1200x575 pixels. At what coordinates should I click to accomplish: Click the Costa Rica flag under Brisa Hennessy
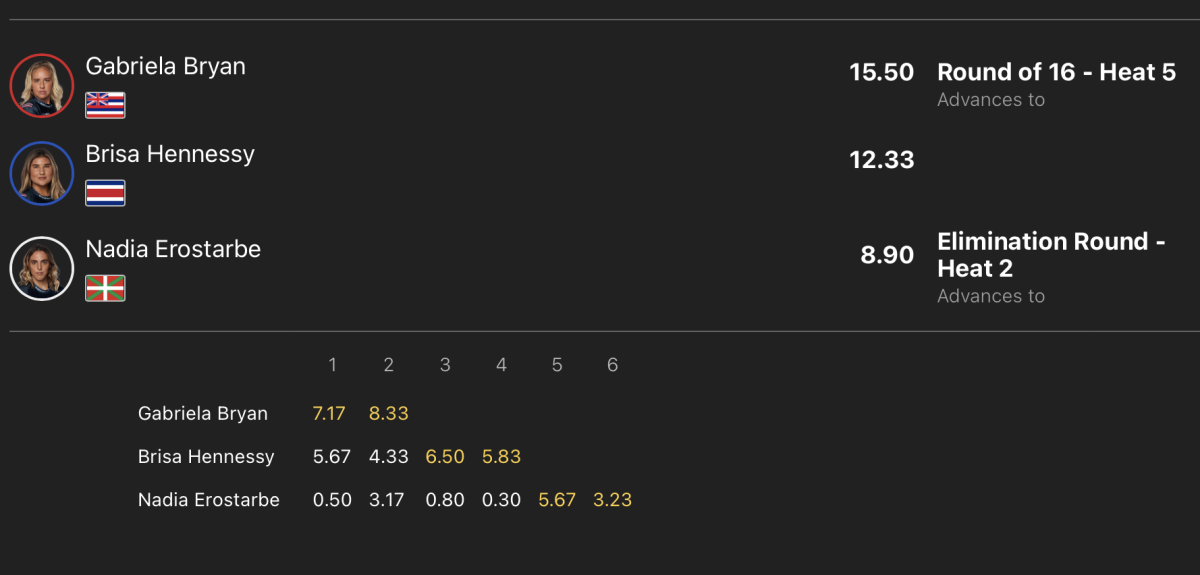pos(105,193)
